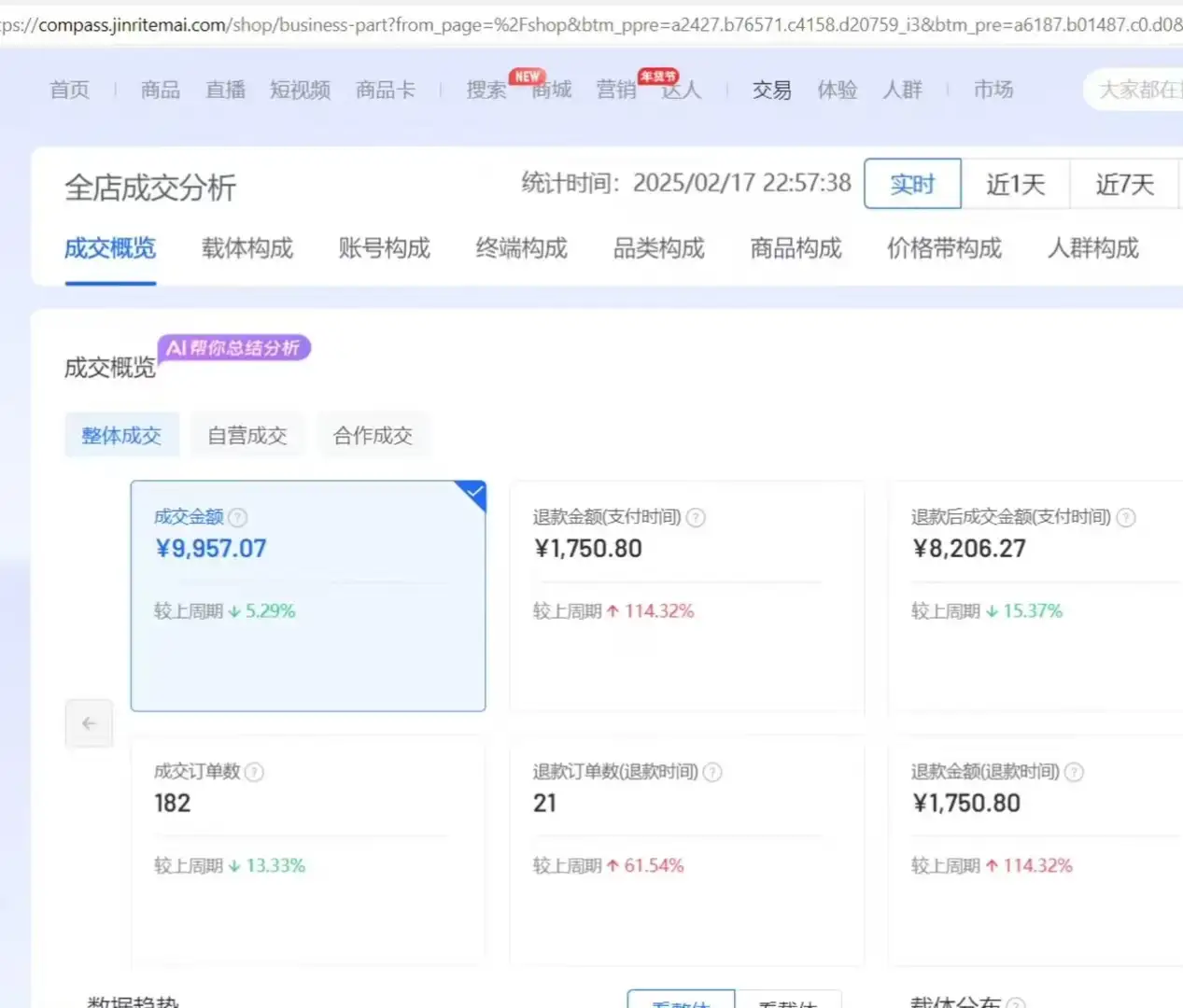This screenshot has height=1008, width=1183.
Task: Click help icon beside 退款金额(退款时间)
Action: (x=1074, y=772)
